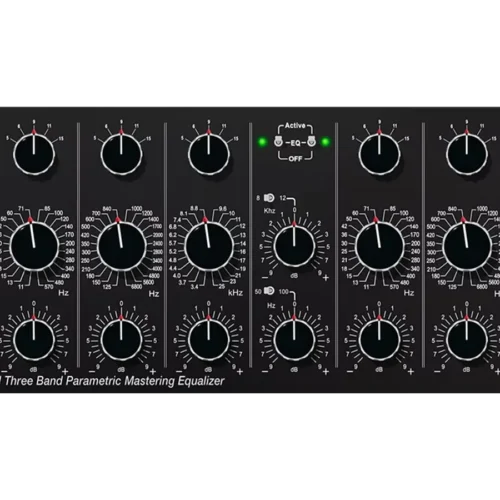This screenshot has height=500, width=500.
Task: Click left-channel mid band dB gain knob
Action: click(x=121, y=340)
